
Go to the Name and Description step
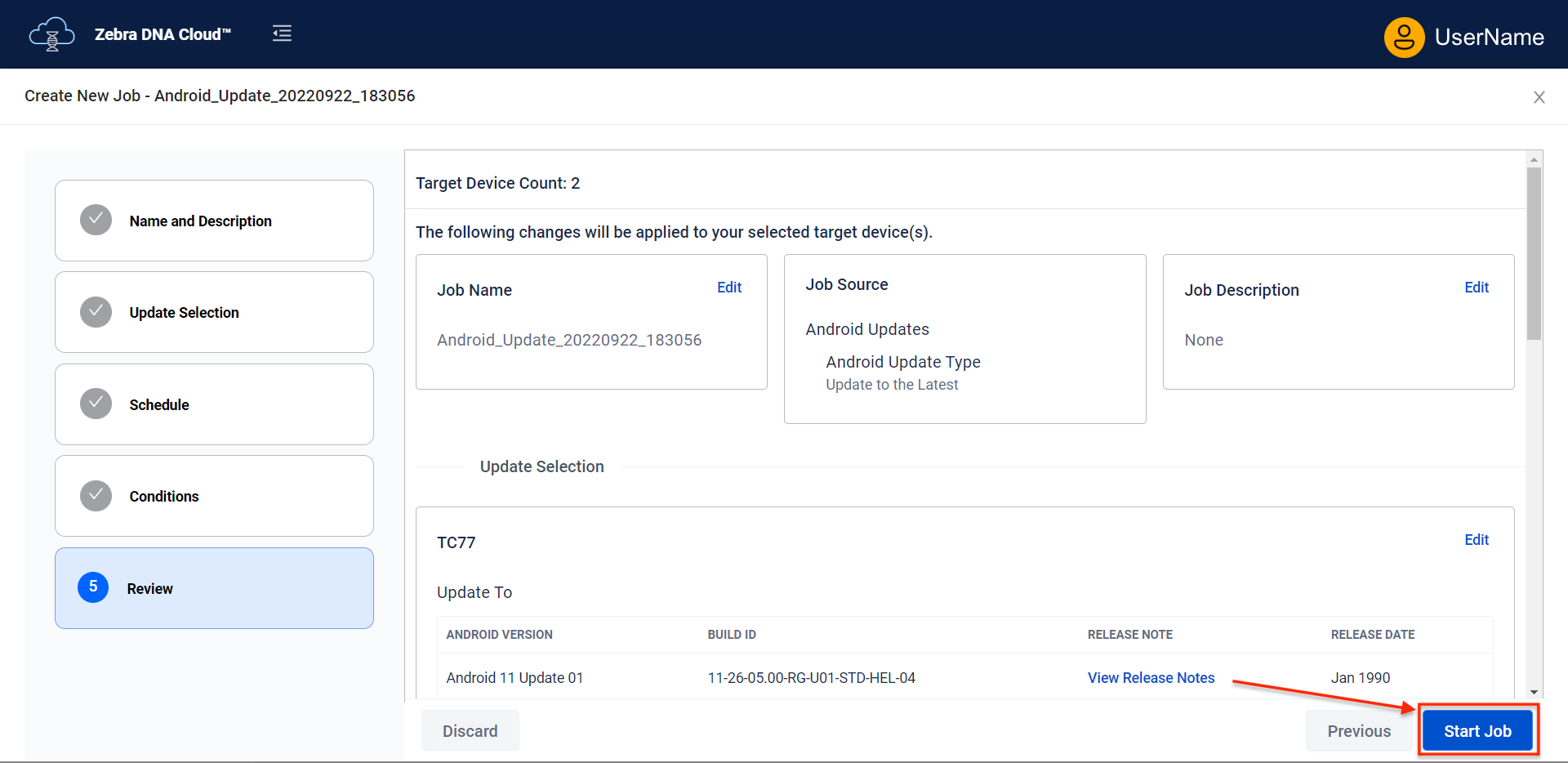[214, 221]
